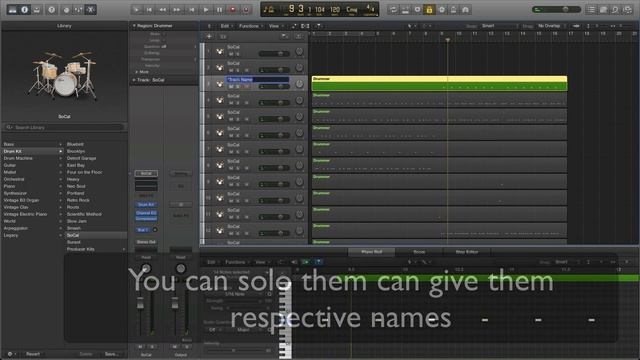Toggle the Editors scissors button in the toolbar
The width and height of the screenshot is (640, 360).
(x=91, y=9)
